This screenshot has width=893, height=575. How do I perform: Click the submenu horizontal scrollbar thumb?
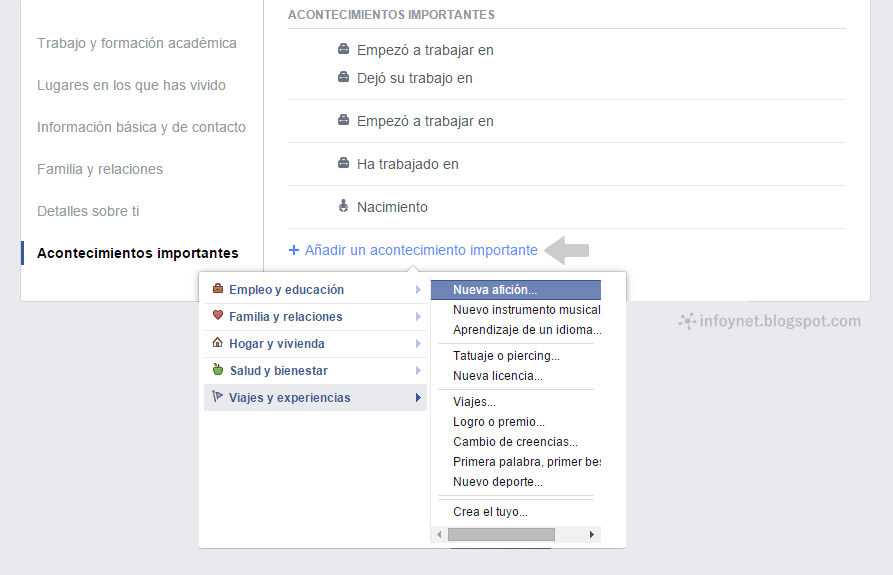click(501, 535)
